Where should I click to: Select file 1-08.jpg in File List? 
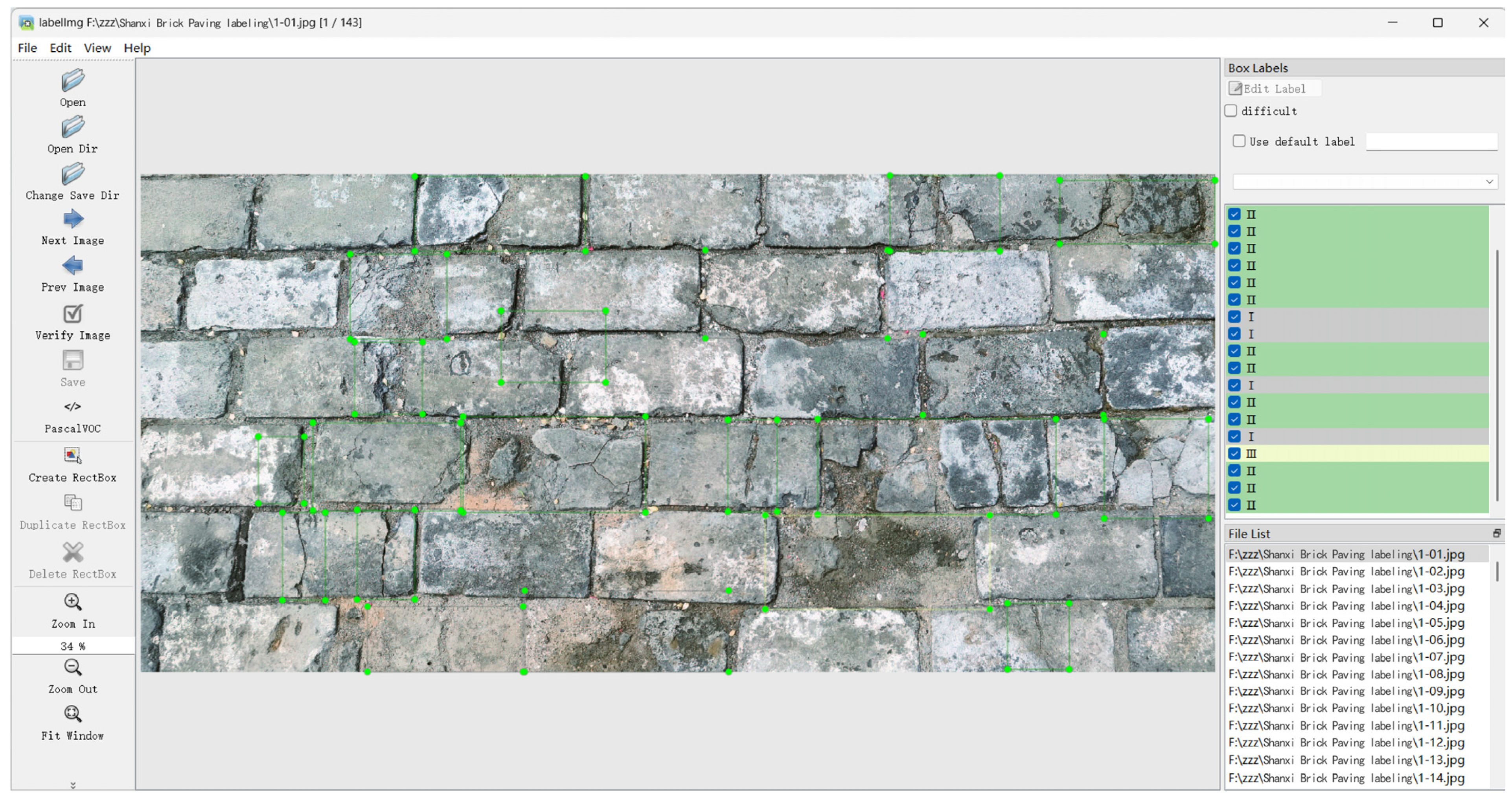click(x=1357, y=674)
